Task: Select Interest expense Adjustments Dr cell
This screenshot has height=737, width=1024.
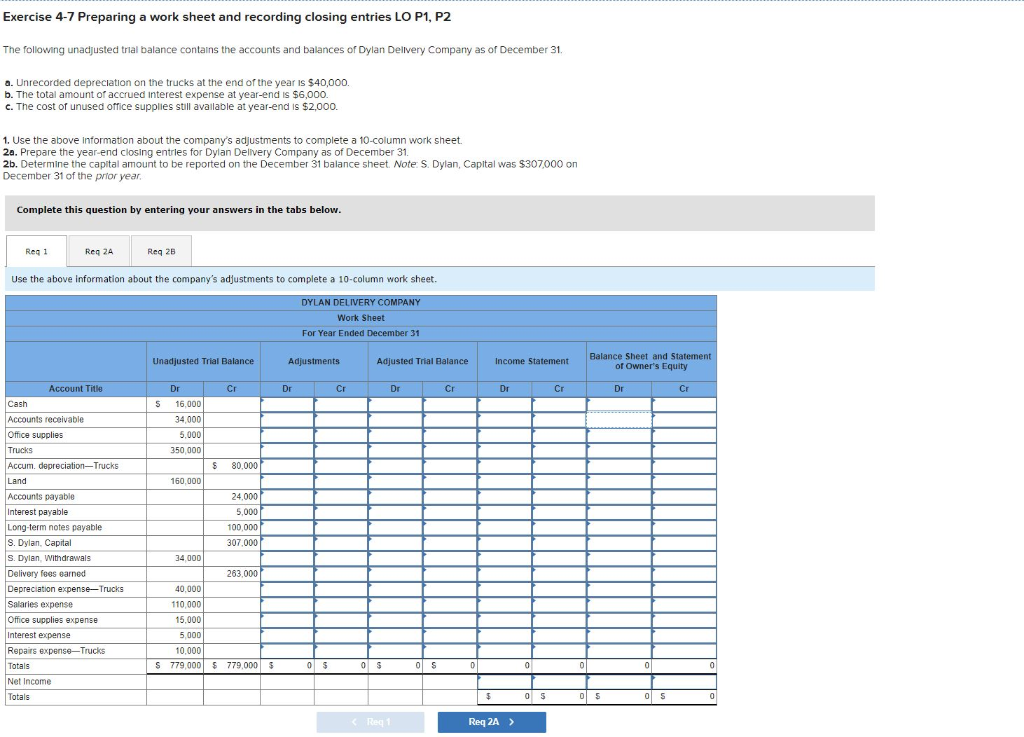Action: 287,635
